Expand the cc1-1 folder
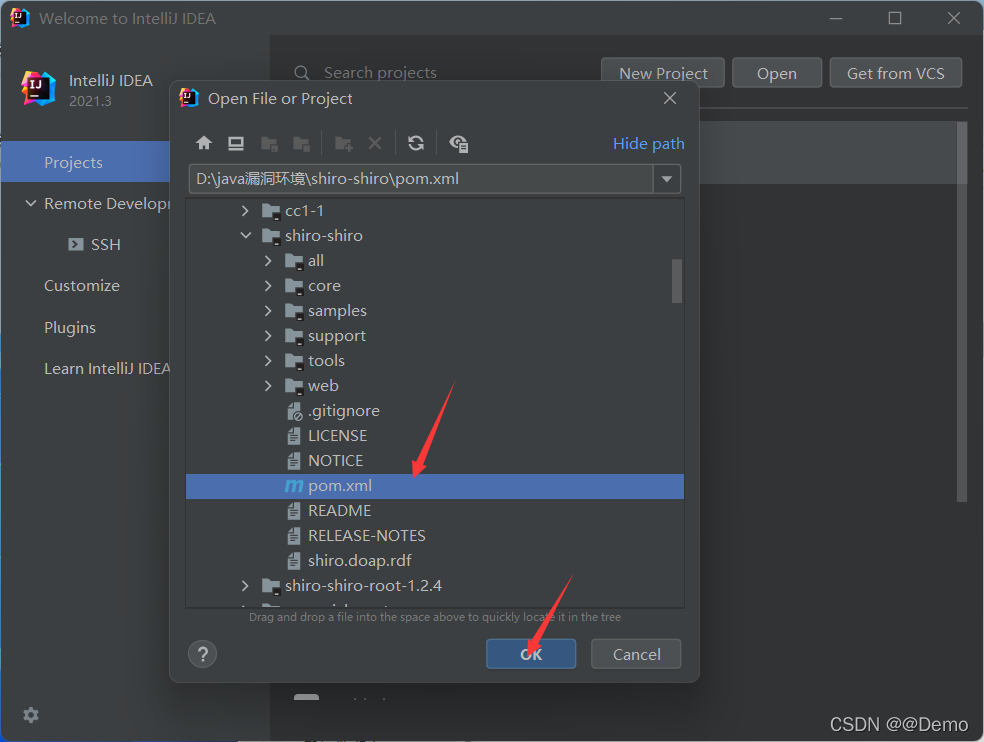 [245, 211]
